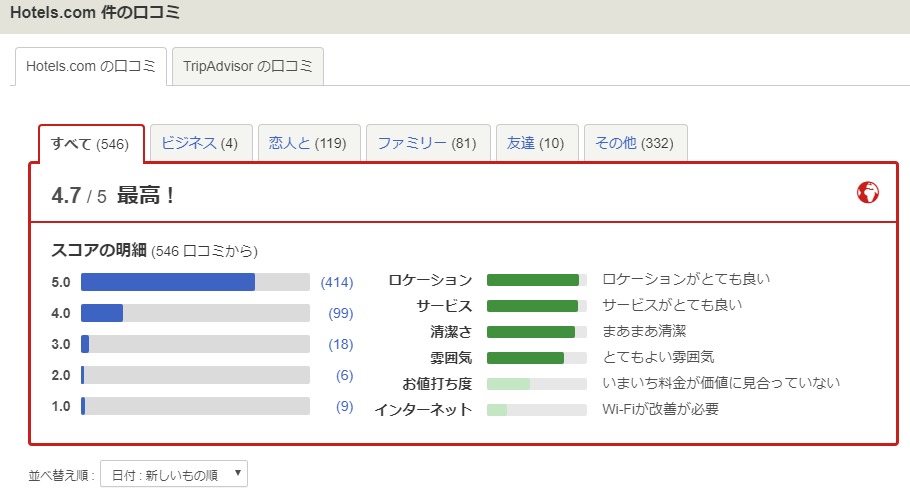
Task: Filter reviews by ビジネス (4)
Action: (x=199, y=144)
